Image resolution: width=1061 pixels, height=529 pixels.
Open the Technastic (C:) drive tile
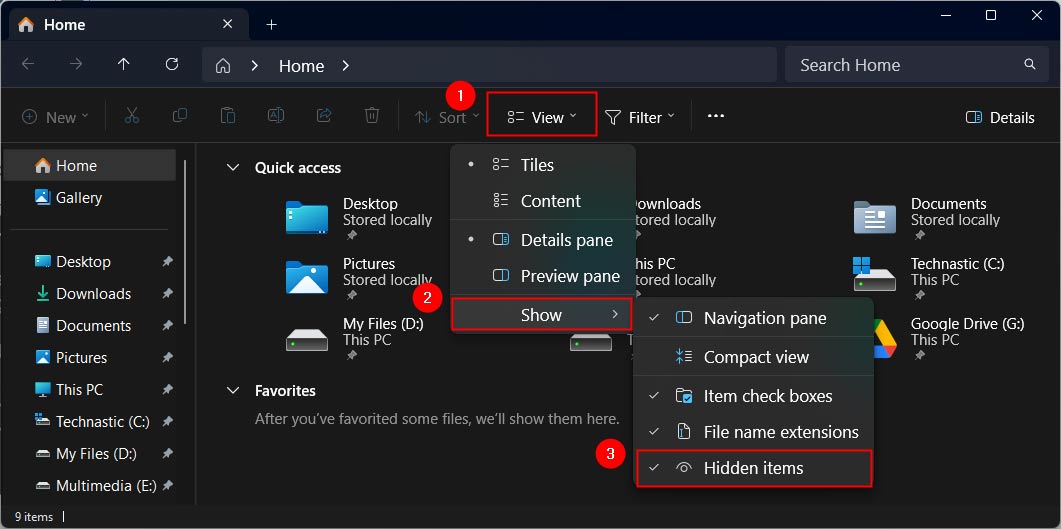point(928,278)
